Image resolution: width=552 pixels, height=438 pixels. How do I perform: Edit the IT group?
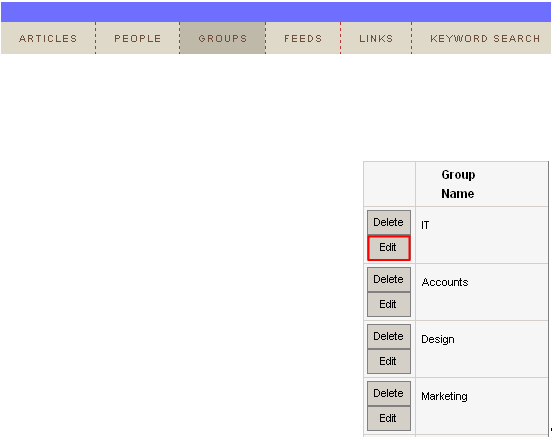(389, 248)
